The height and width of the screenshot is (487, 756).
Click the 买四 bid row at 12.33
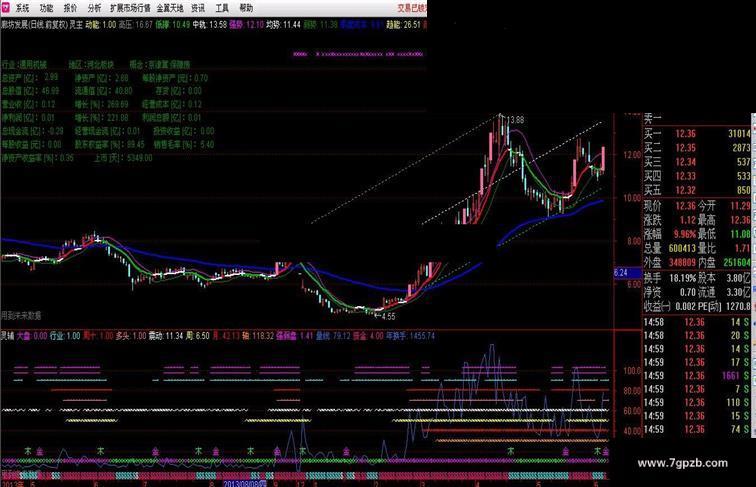pos(697,176)
